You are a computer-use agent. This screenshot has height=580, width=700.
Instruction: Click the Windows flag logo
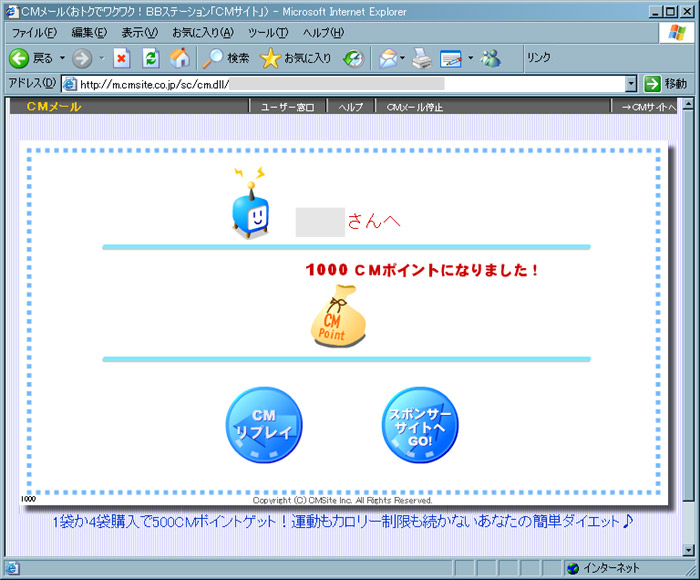677,33
